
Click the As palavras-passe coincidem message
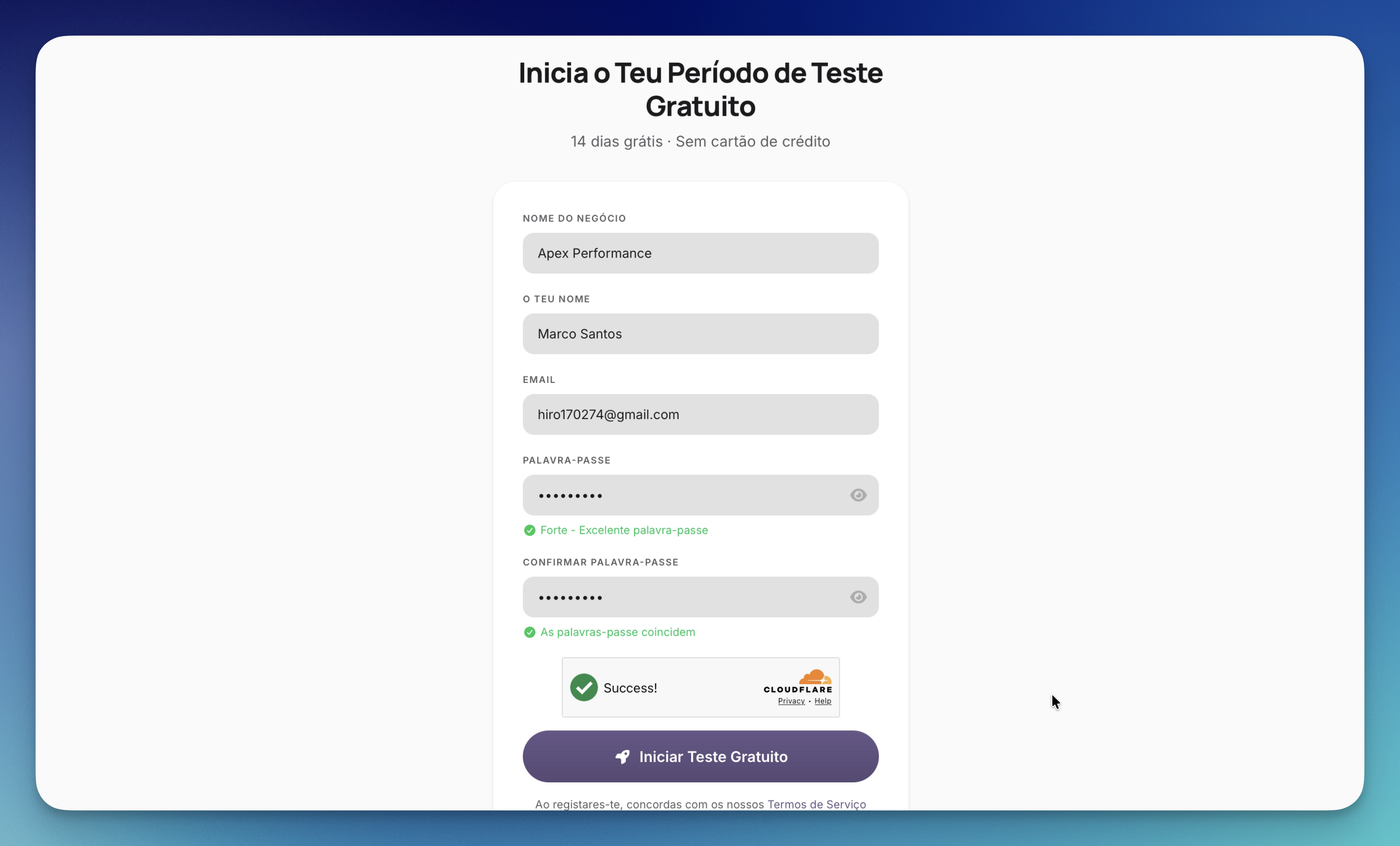[x=617, y=632]
